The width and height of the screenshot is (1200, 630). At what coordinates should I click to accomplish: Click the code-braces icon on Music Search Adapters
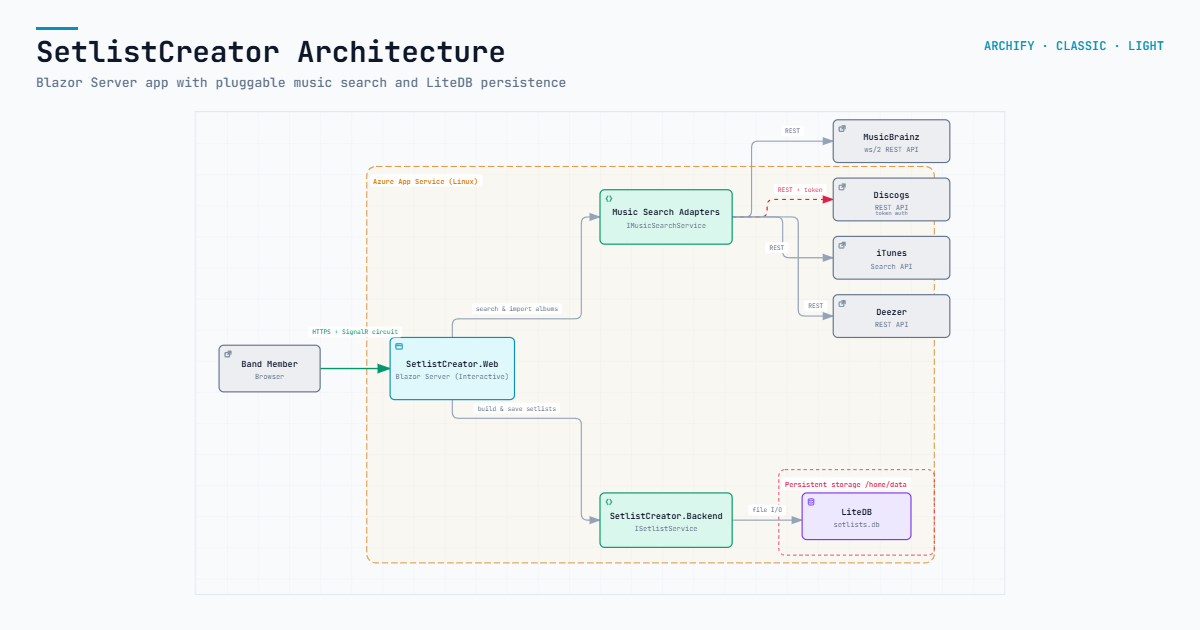click(x=609, y=199)
